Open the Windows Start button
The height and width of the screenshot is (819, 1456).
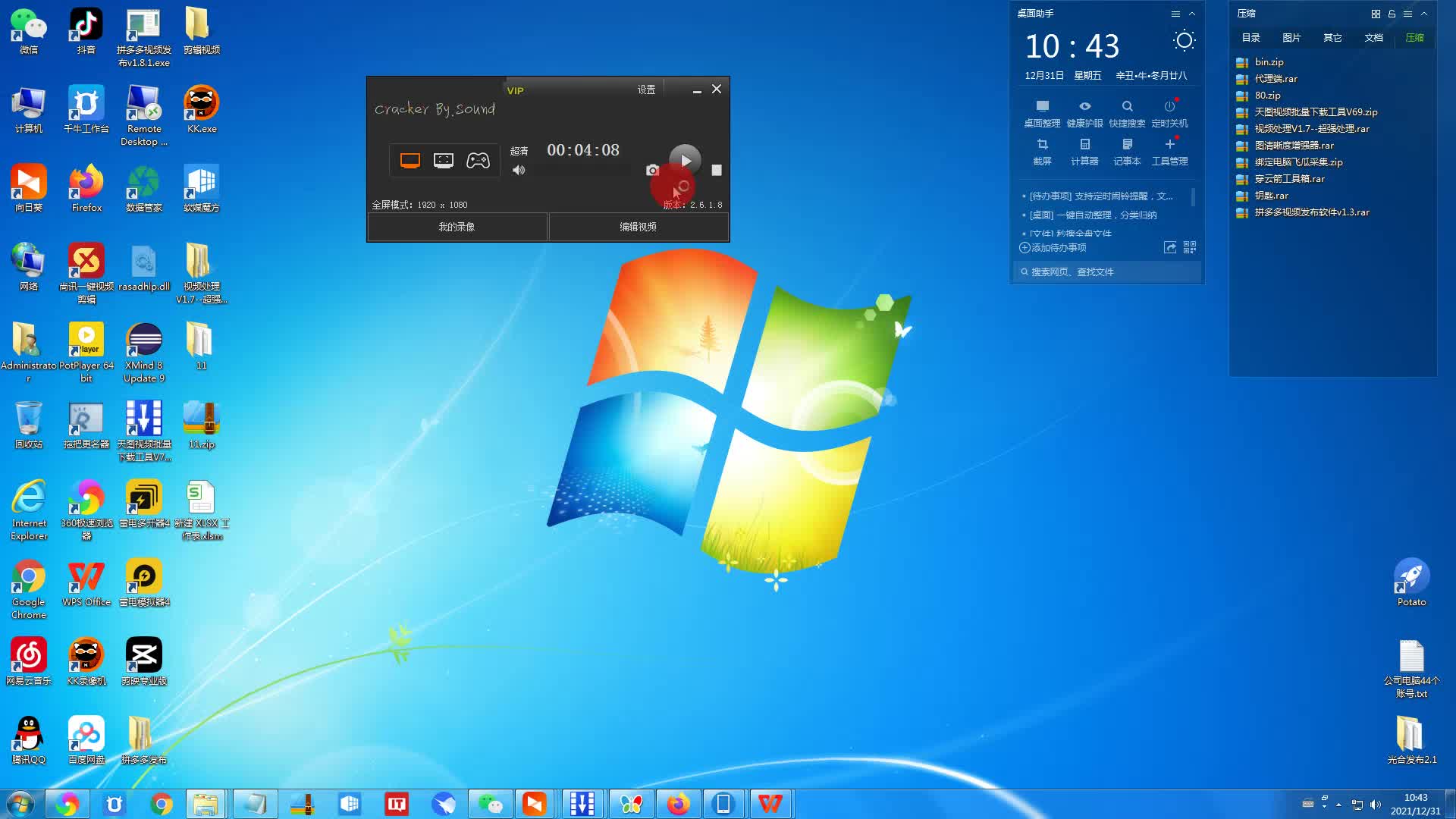click(x=20, y=804)
